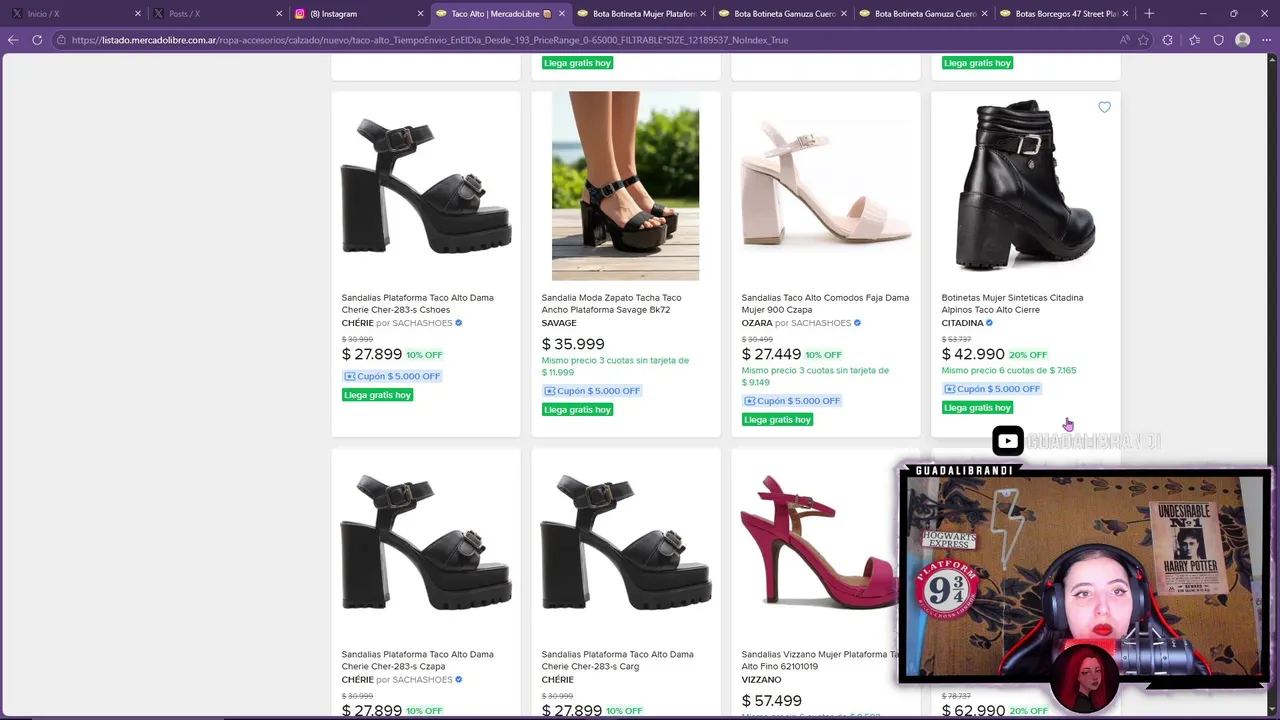Open the YouTube icon on stream overlay
1280x720 pixels.
click(x=1007, y=441)
